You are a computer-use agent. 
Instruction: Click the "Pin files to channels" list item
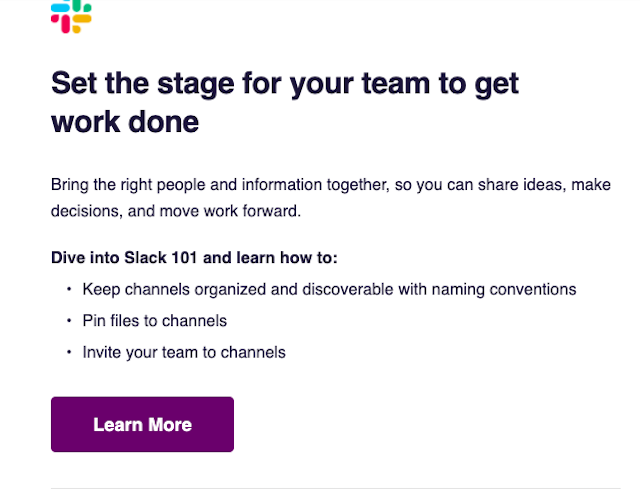point(154,321)
